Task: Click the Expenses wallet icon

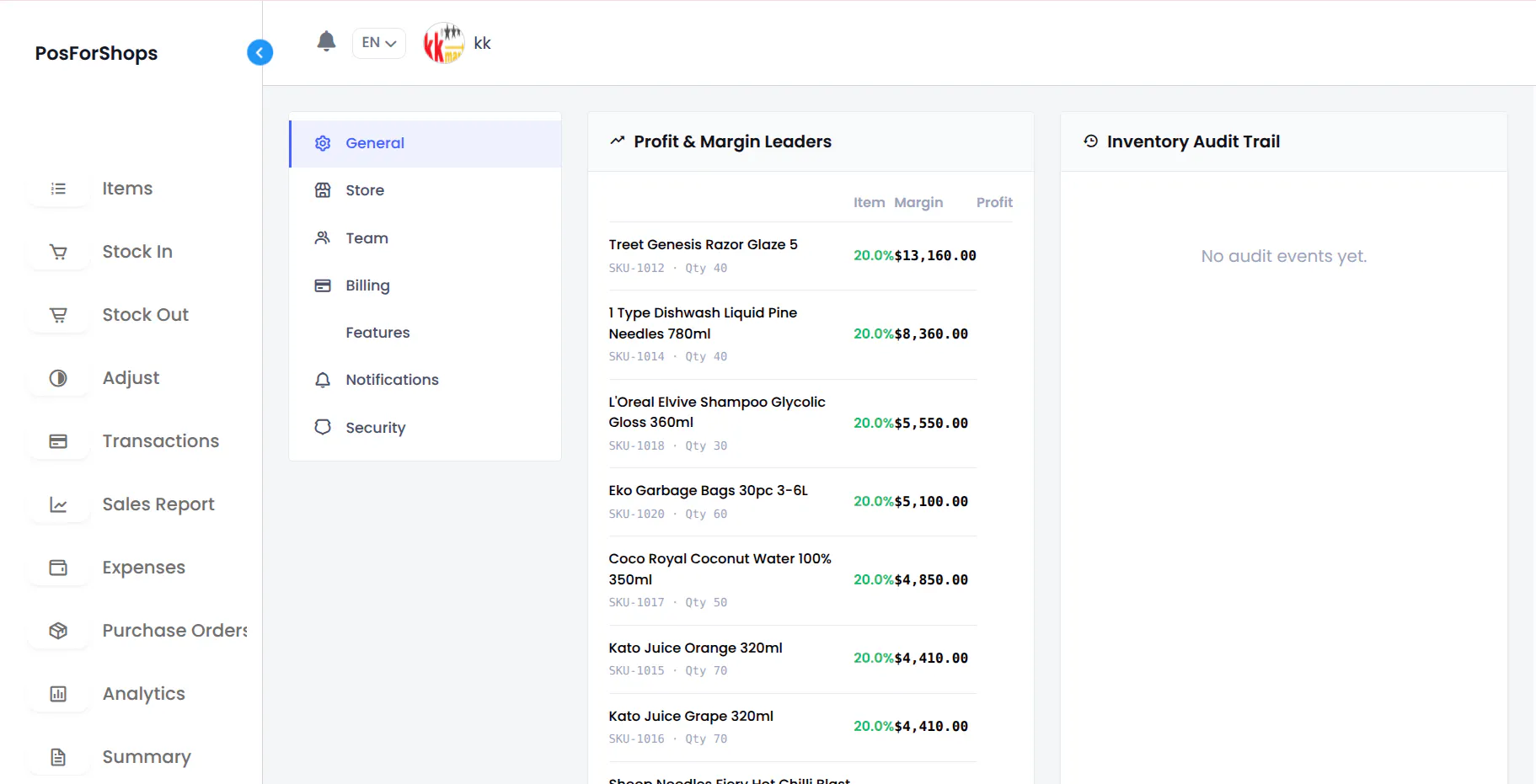Action: point(58,568)
